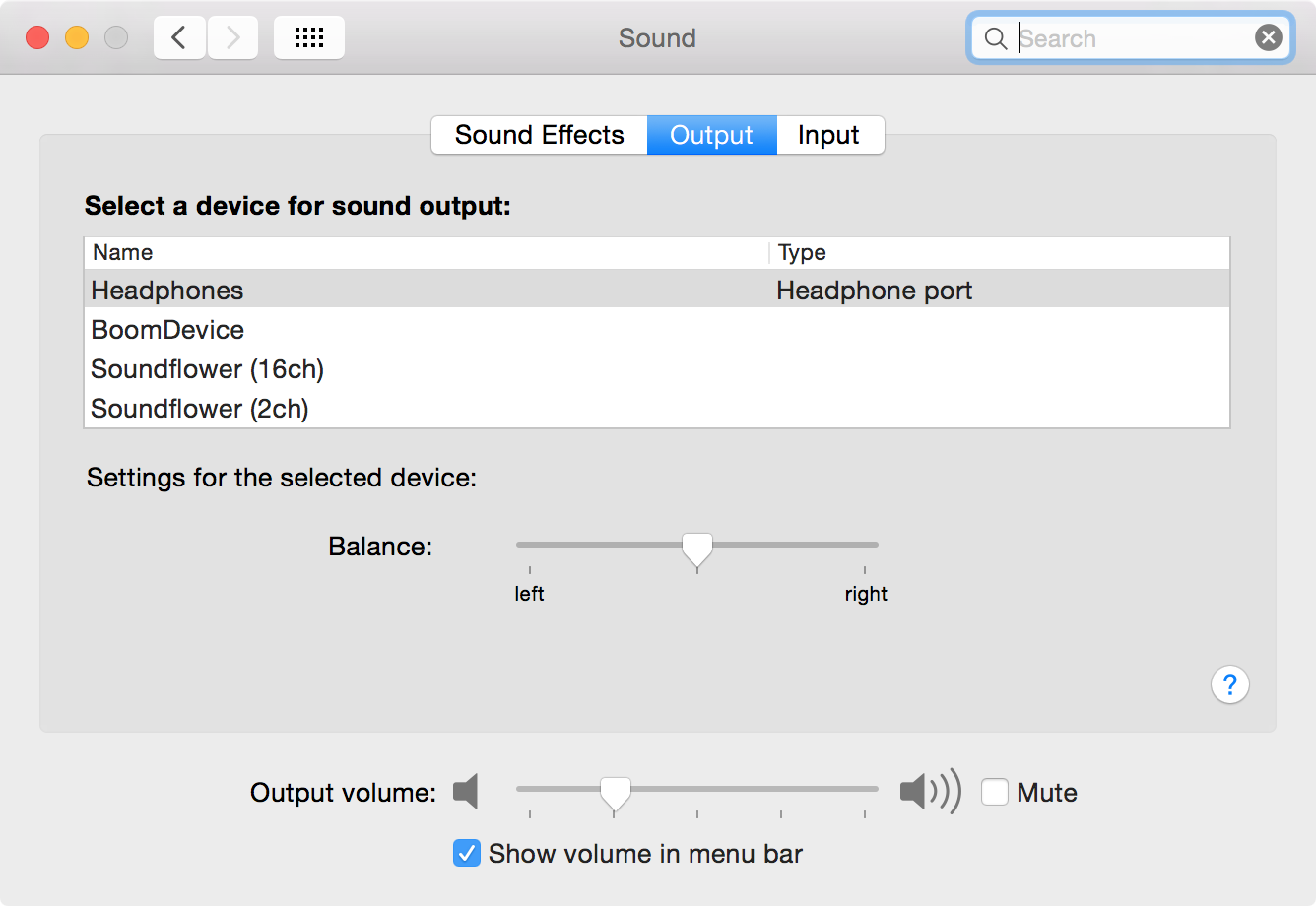
Task: Open help with the question mark icon
Action: (1229, 684)
